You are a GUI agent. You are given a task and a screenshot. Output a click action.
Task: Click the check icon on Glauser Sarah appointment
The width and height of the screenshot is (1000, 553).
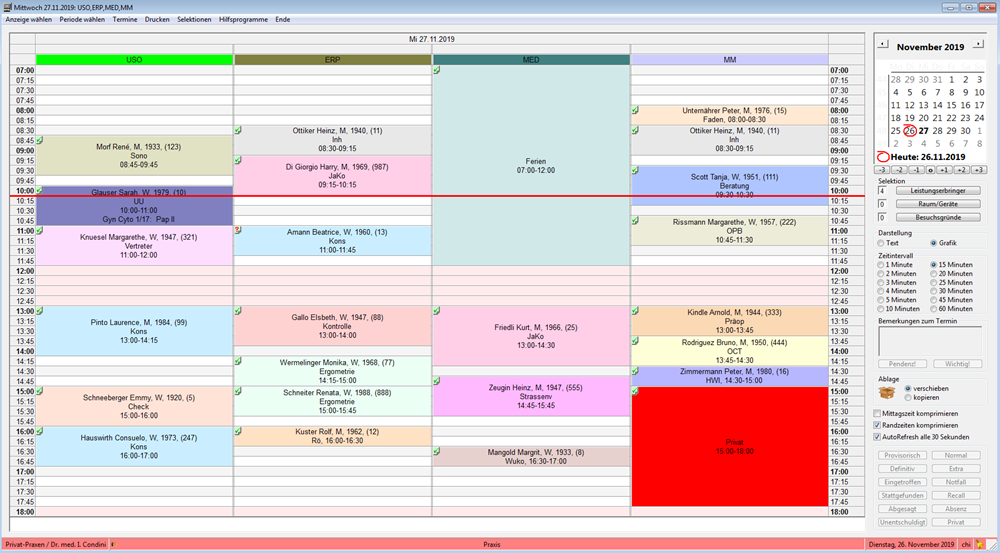click(40, 190)
